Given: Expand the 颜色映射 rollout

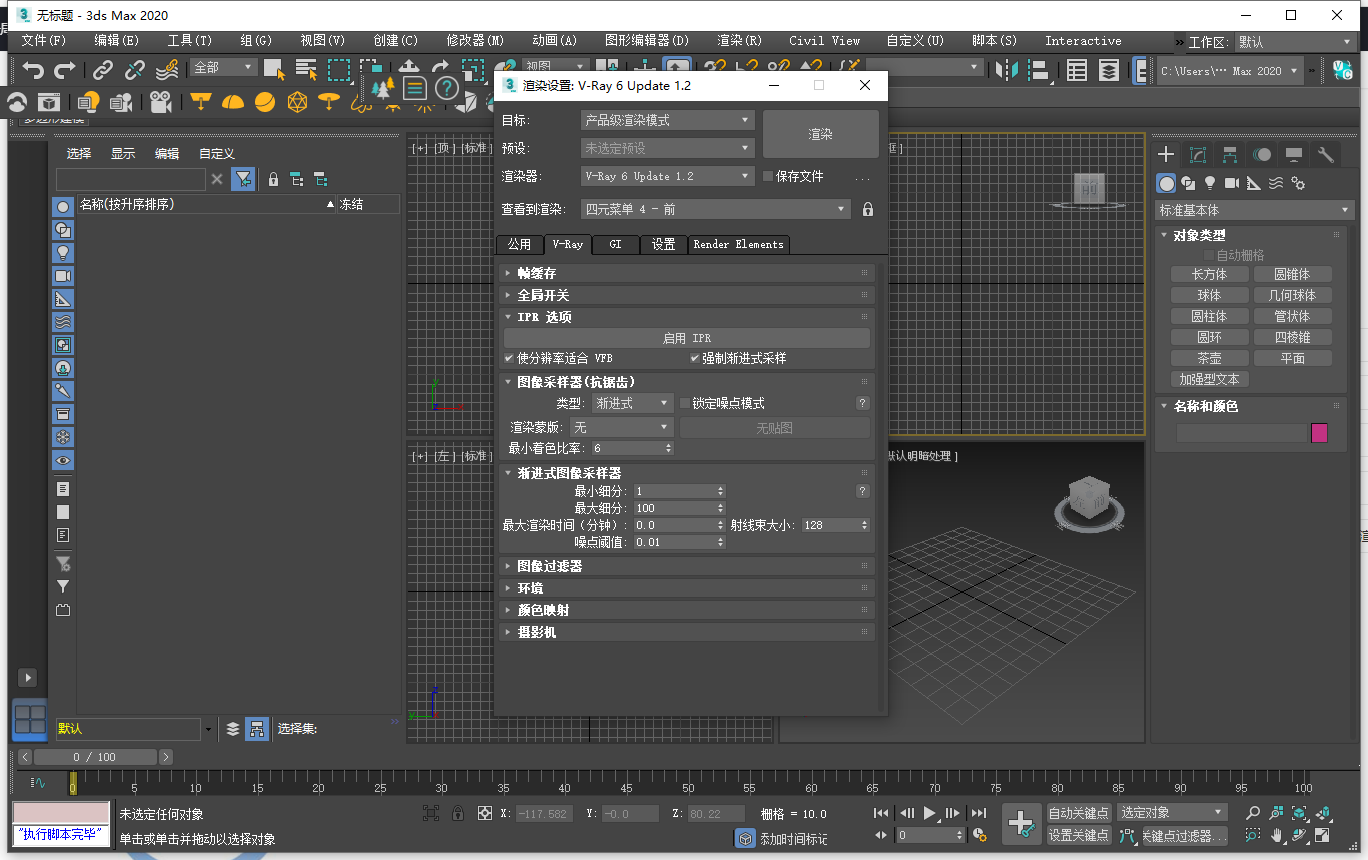Looking at the screenshot, I should coord(686,610).
